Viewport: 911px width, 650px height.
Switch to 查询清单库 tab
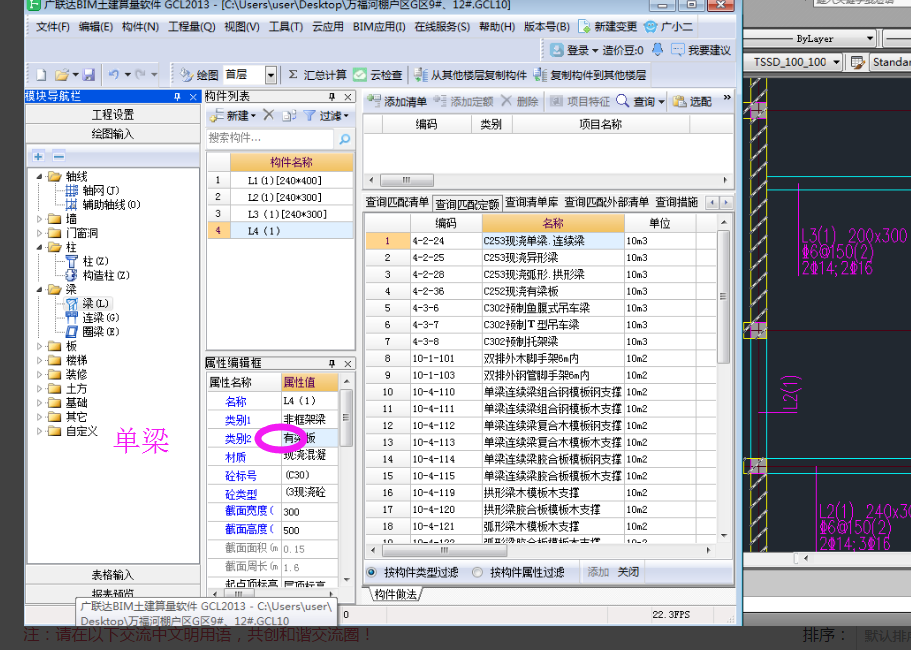531,202
